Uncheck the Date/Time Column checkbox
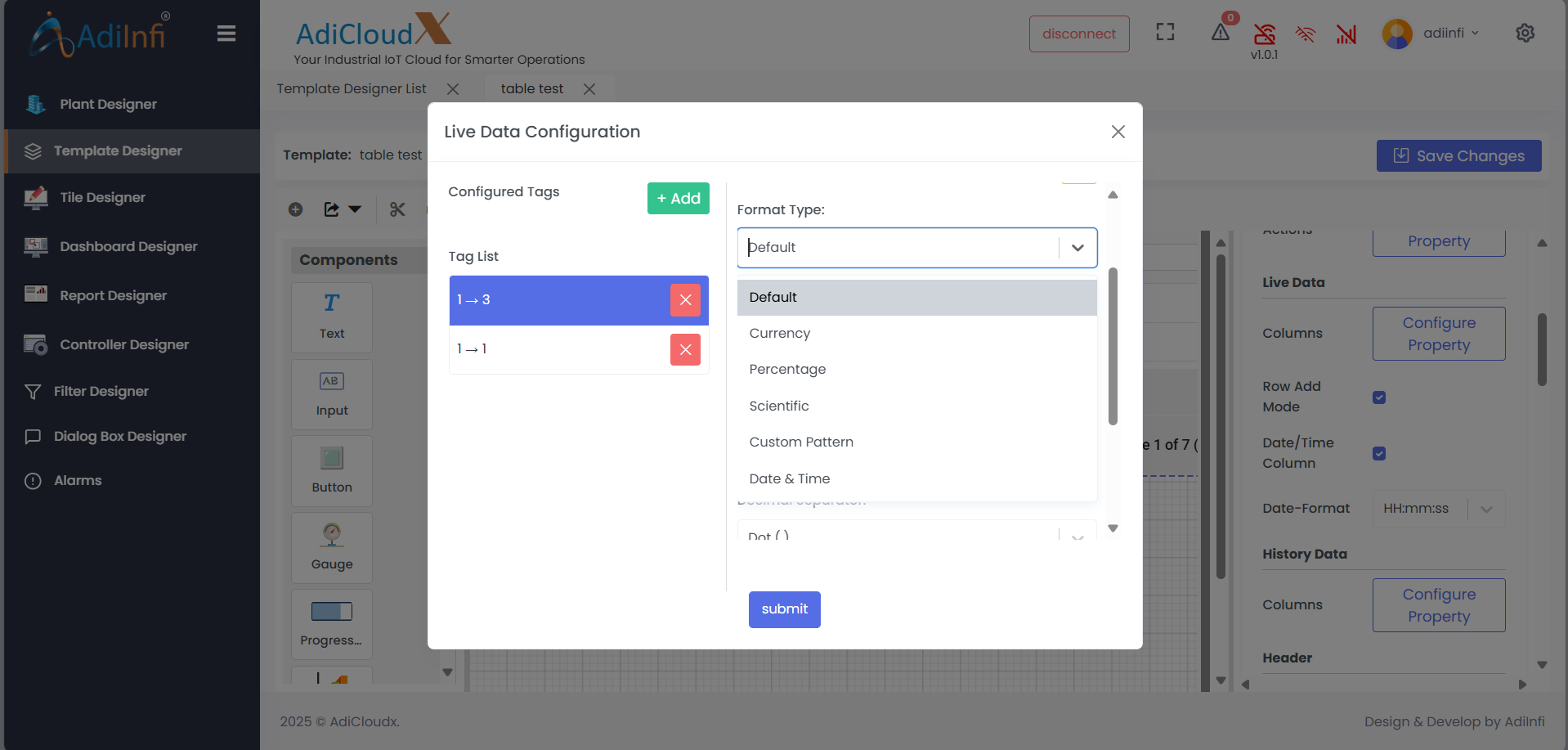Viewport: 1568px width, 750px height. (1379, 454)
